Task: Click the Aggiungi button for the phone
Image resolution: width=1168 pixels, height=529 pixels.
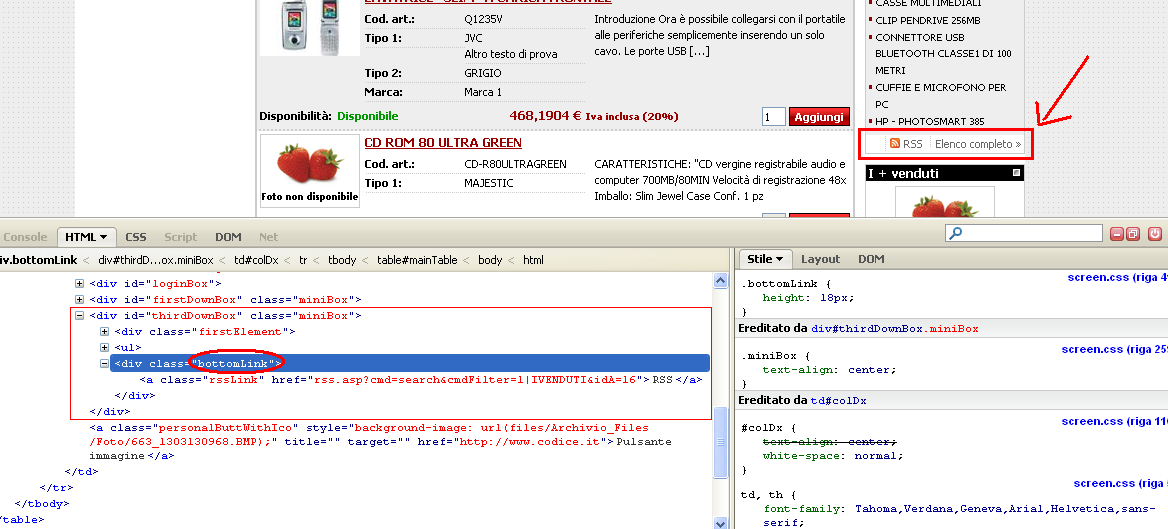Action: [819, 117]
